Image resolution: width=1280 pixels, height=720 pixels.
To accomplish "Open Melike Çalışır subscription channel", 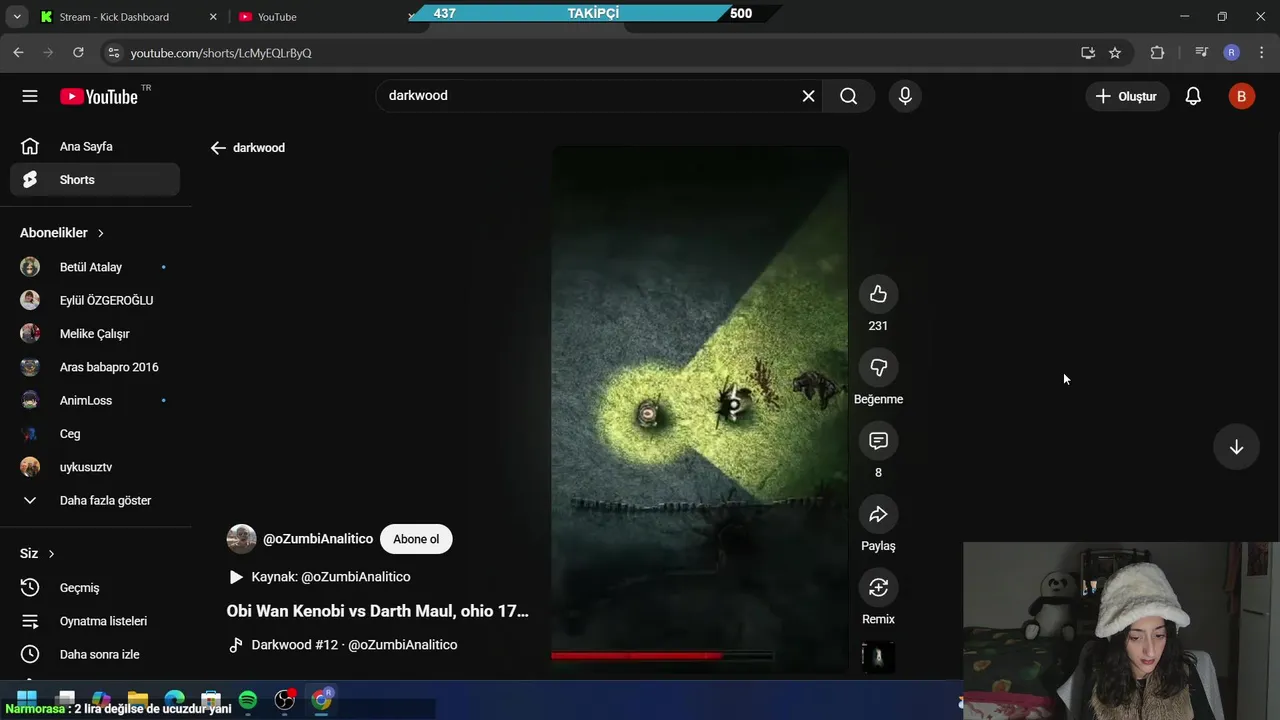I will [95, 334].
